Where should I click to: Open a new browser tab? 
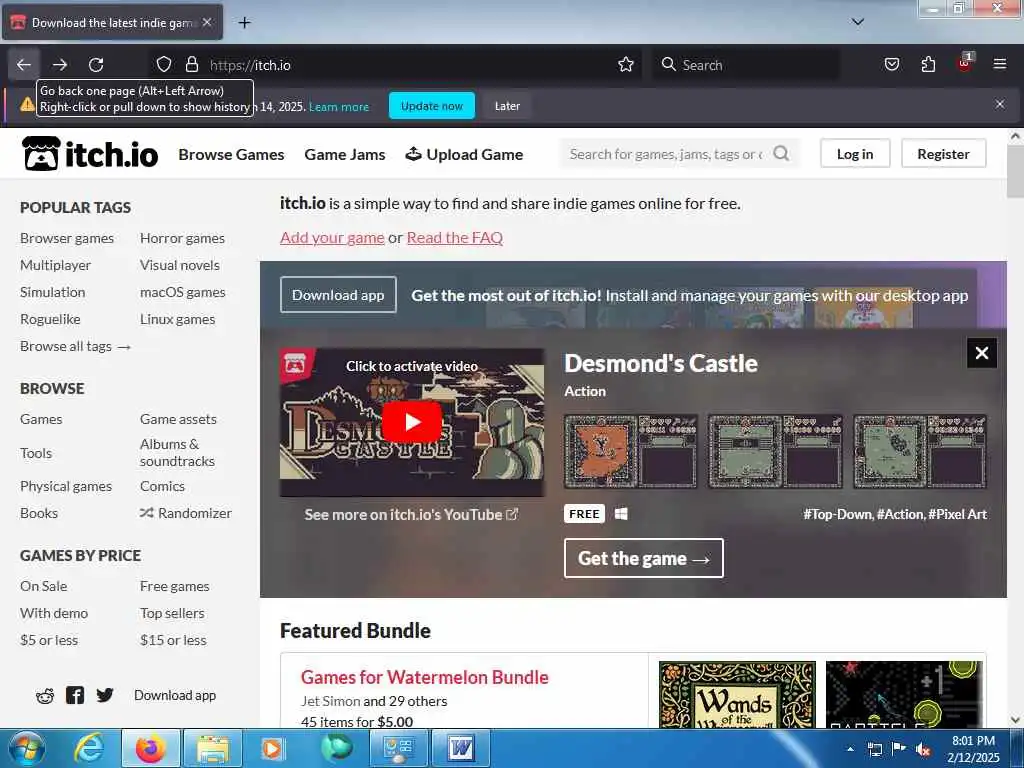tap(244, 23)
